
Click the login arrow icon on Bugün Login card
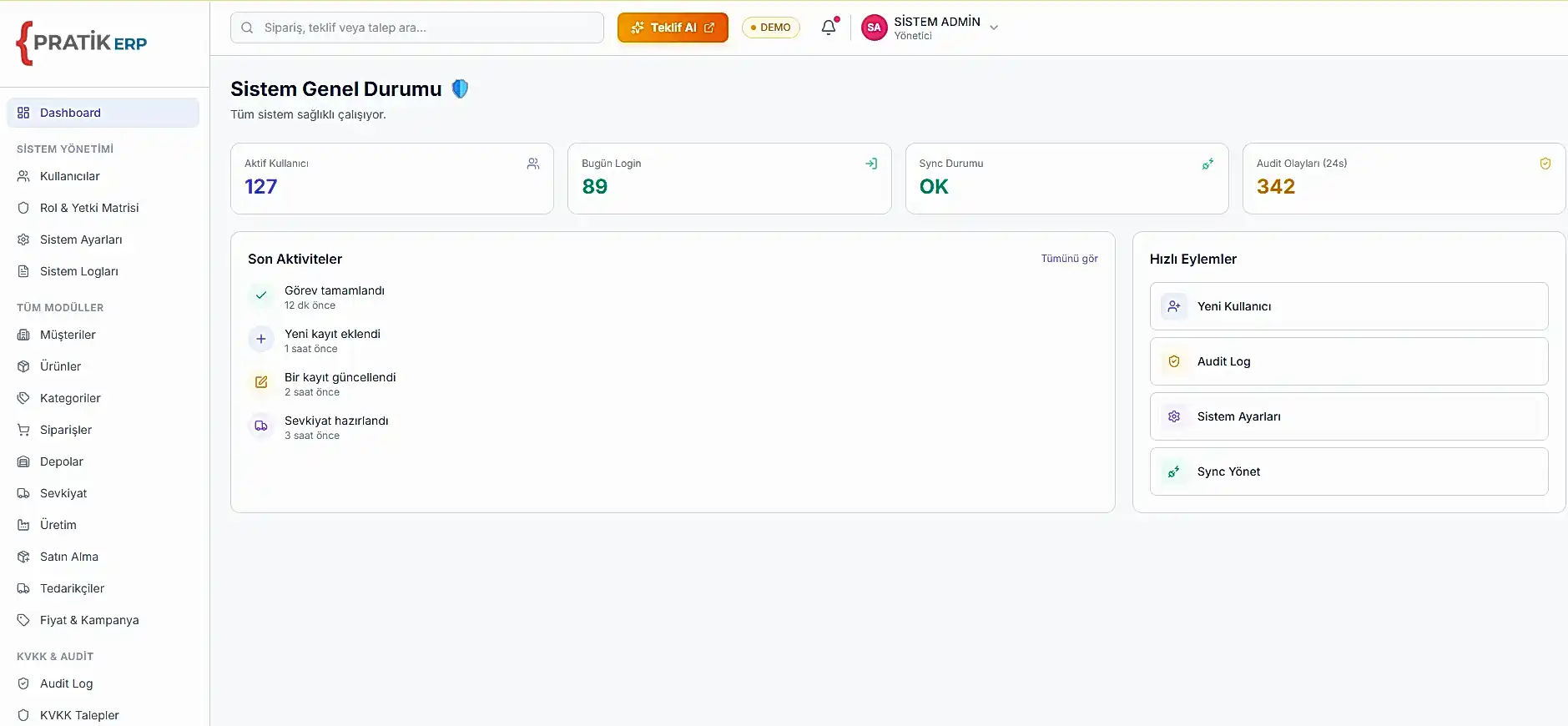[871, 164]
